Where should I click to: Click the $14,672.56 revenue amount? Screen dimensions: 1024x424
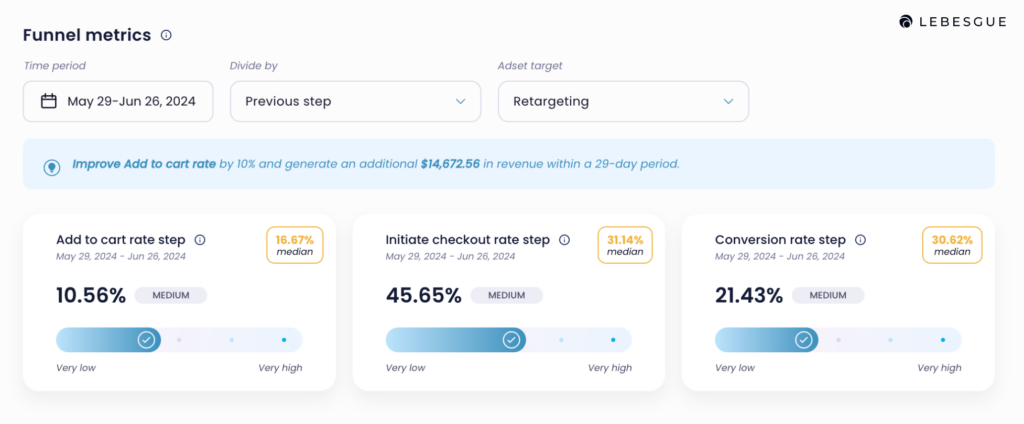coord(450,164)
